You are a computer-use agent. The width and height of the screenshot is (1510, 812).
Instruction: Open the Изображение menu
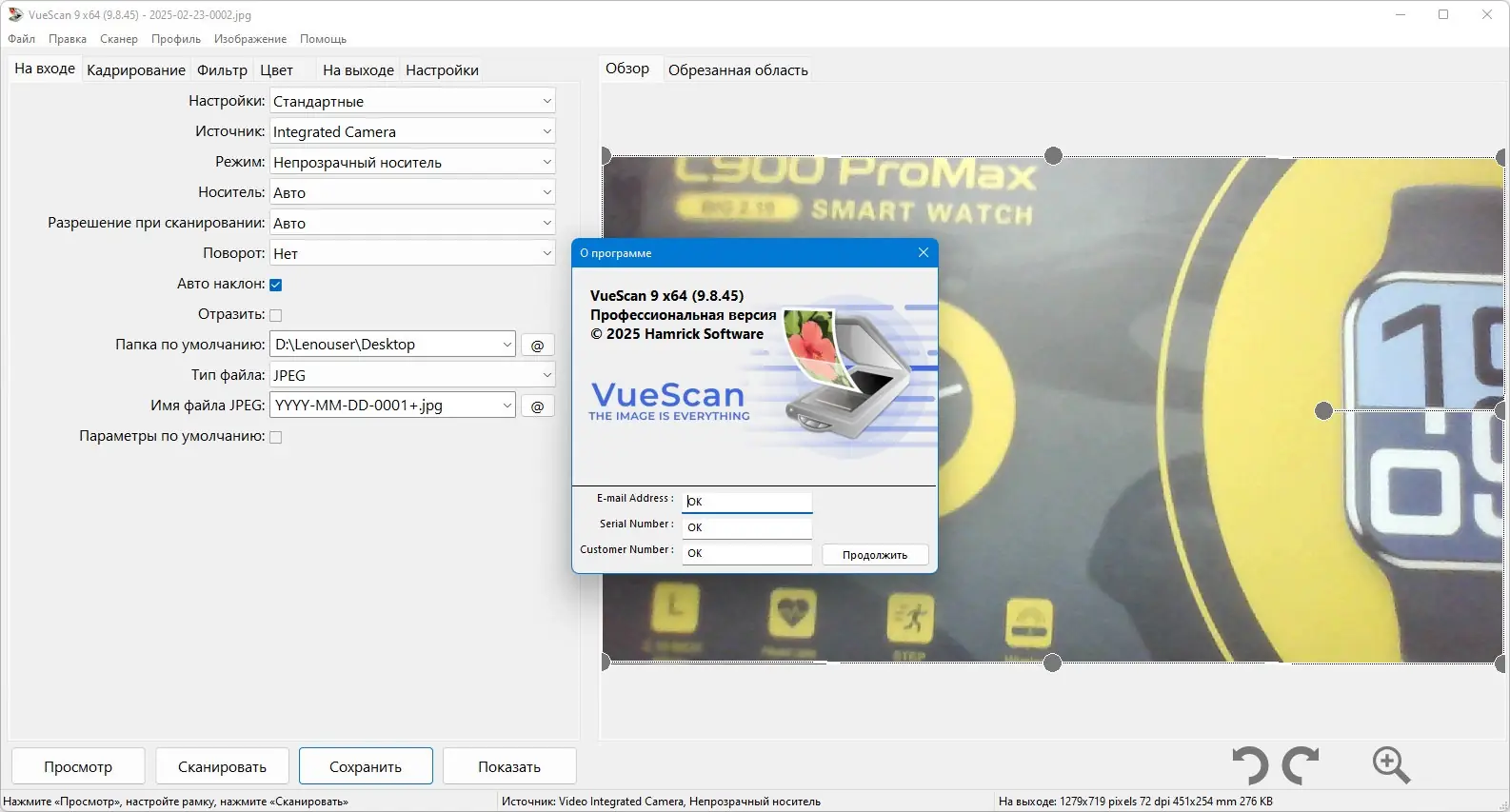pos(250,39)
